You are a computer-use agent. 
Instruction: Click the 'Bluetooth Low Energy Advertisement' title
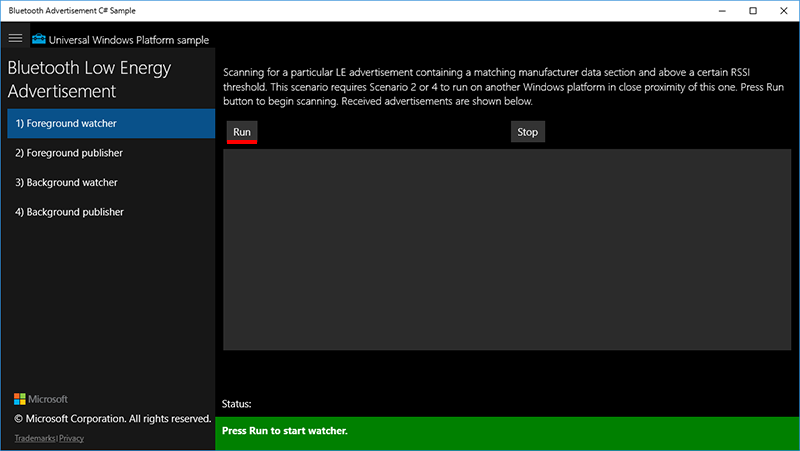89,79
